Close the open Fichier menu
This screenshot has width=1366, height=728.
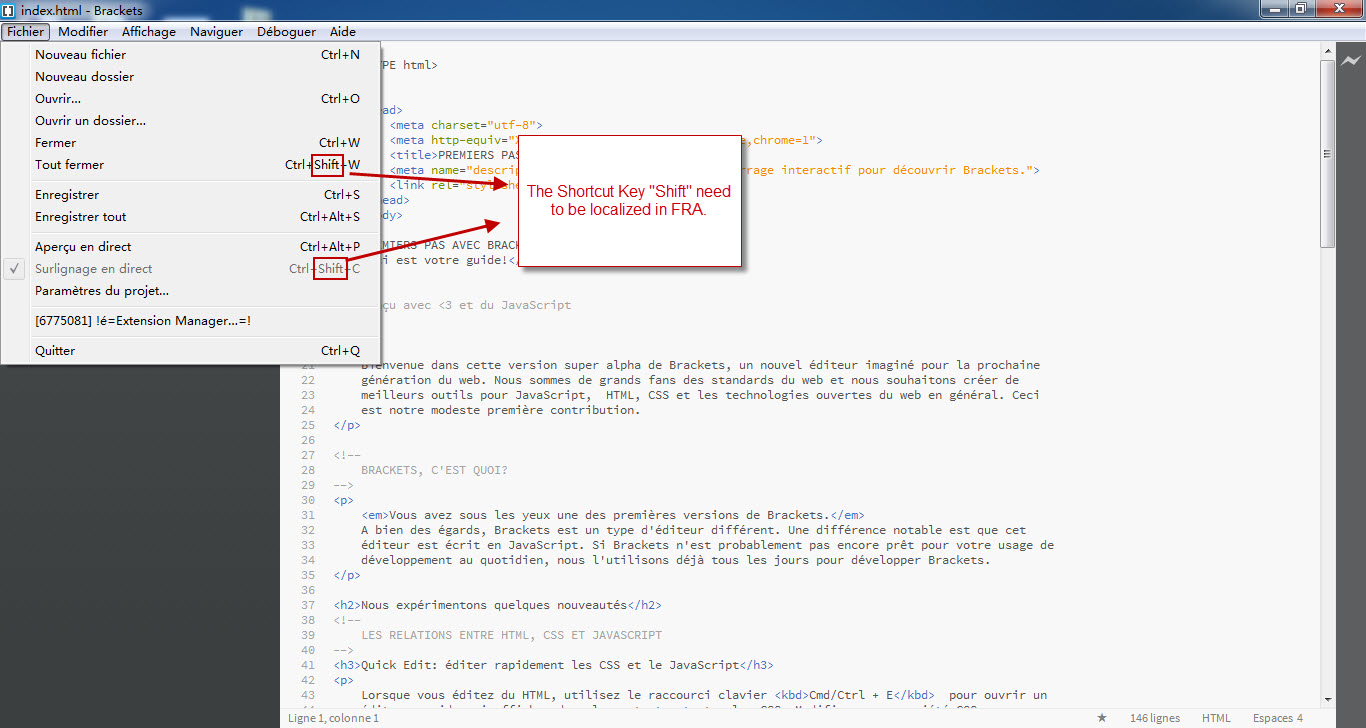pyautogui.click(x=25, y=31)
